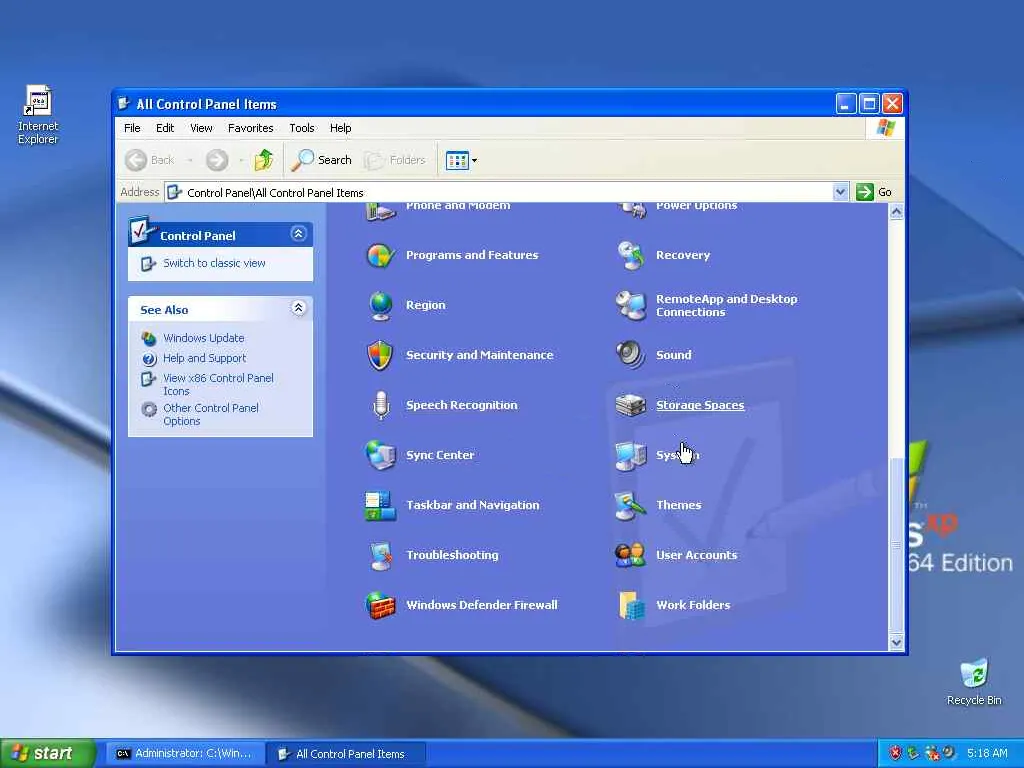Click the Sync Center label text
The image size is (1024, 768).
[x=440, y=455]
